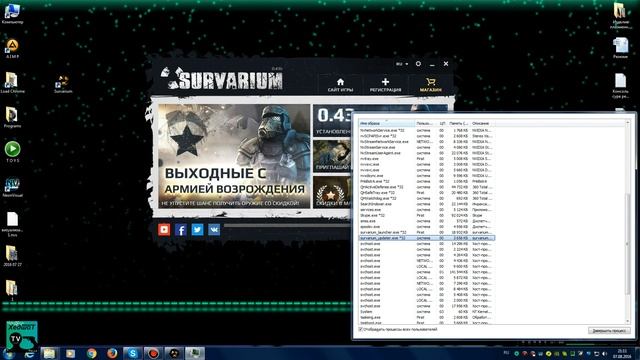The height and width of the screenshot is (360, 640).
Task: Select PnkBstrA.exe process row
Action: point(427,181)
